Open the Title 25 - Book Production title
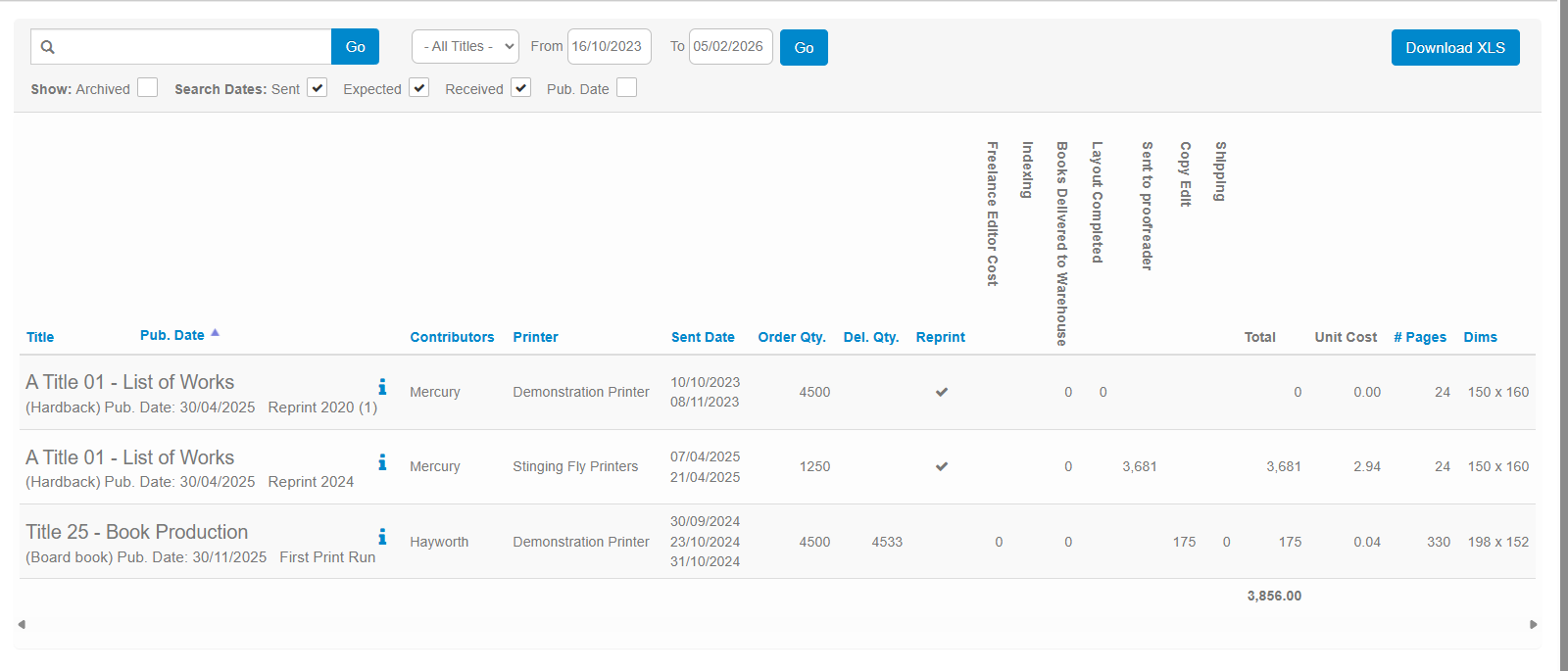 (136, 532)
